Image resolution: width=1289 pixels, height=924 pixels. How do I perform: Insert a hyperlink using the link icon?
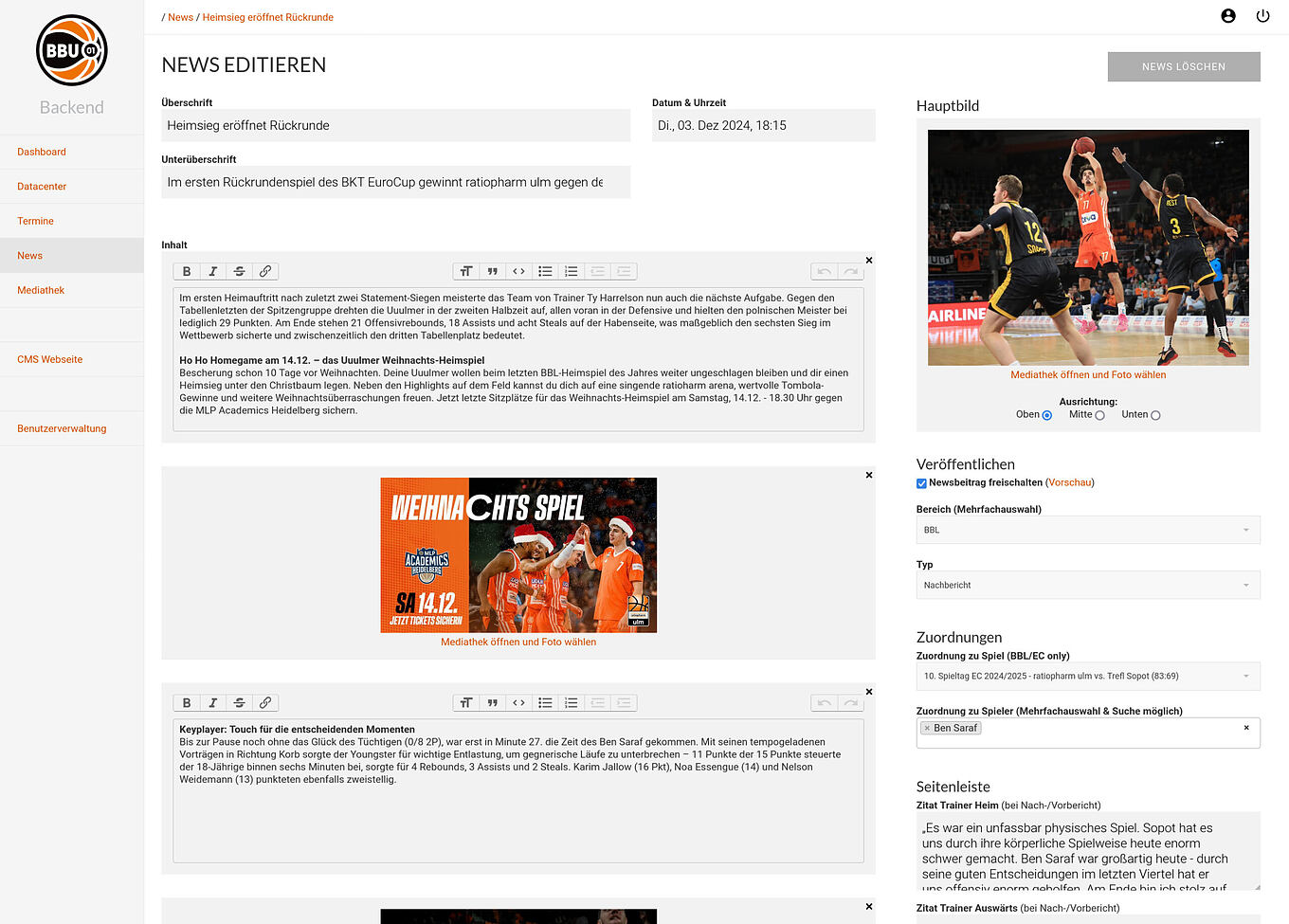coord(265,271)
